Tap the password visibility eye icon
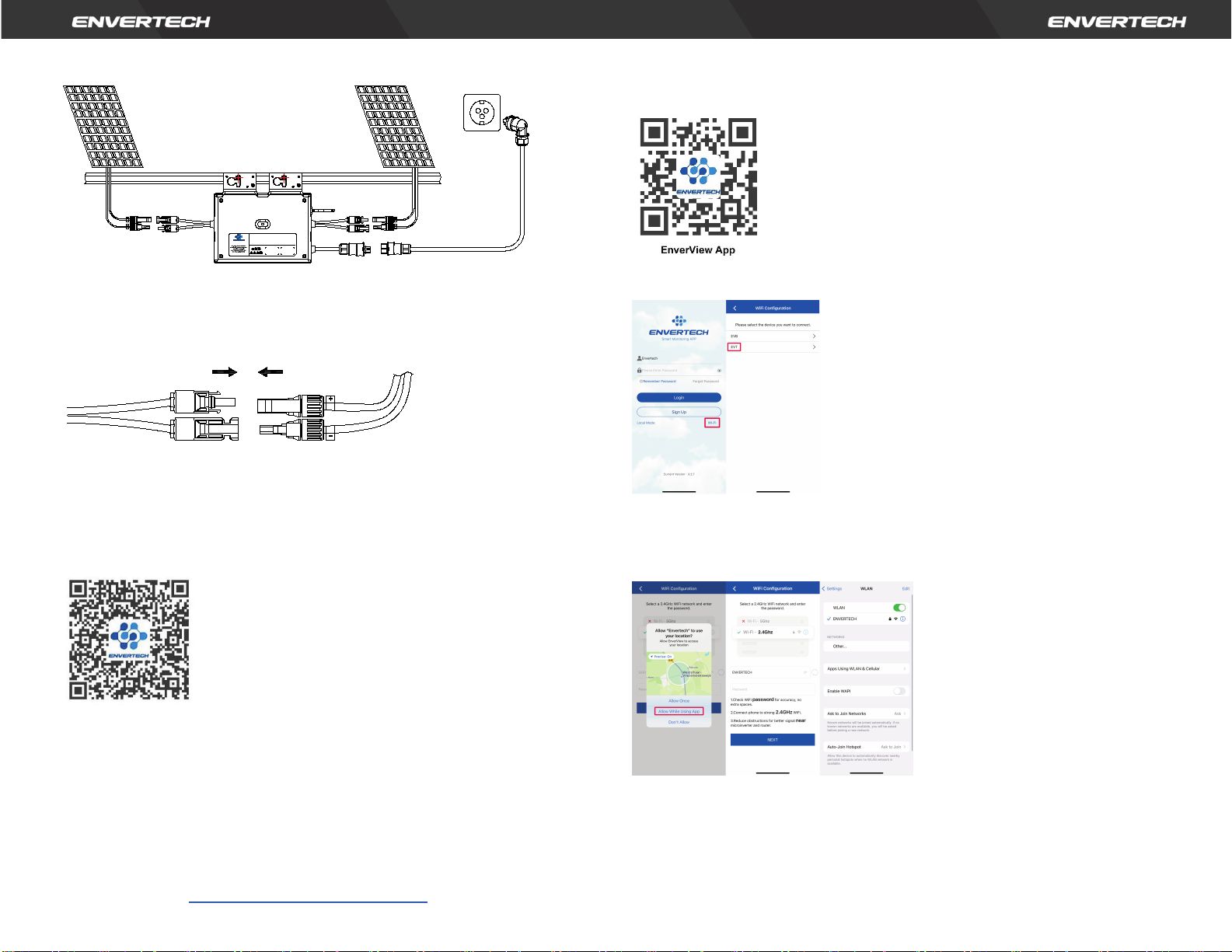The width and height of the screenshot is (1232, 952). click(x=719, y=371)
